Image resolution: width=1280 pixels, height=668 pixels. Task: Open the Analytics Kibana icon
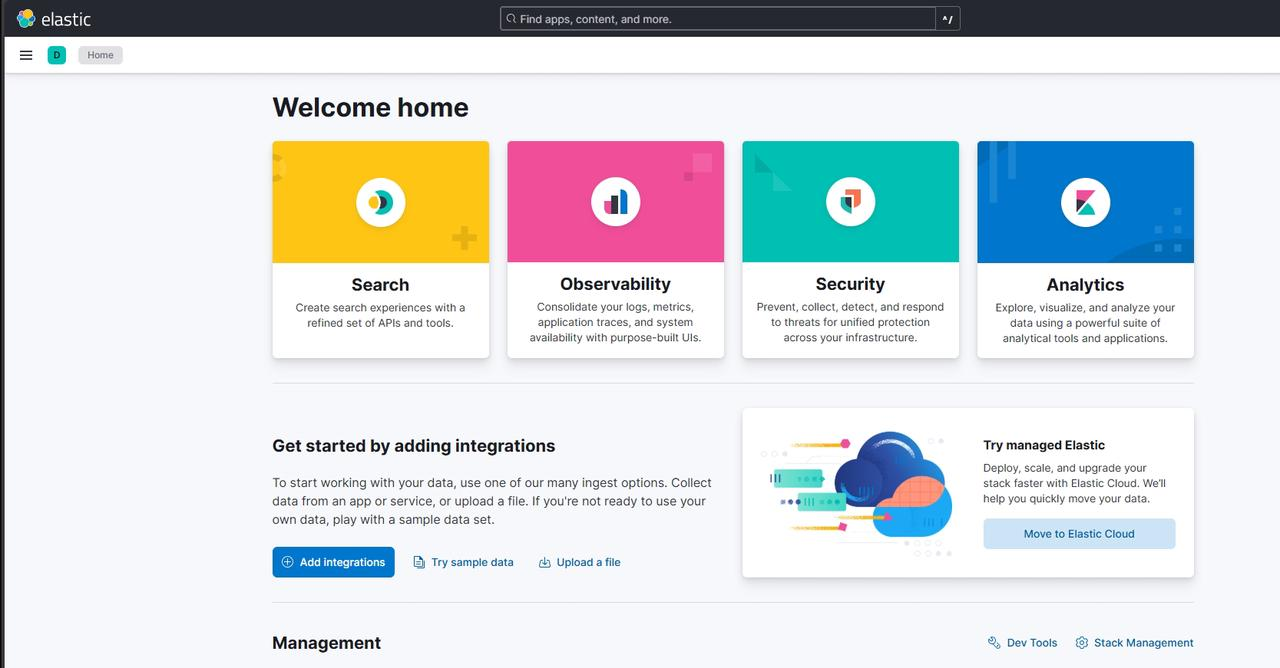(1085, 202)
